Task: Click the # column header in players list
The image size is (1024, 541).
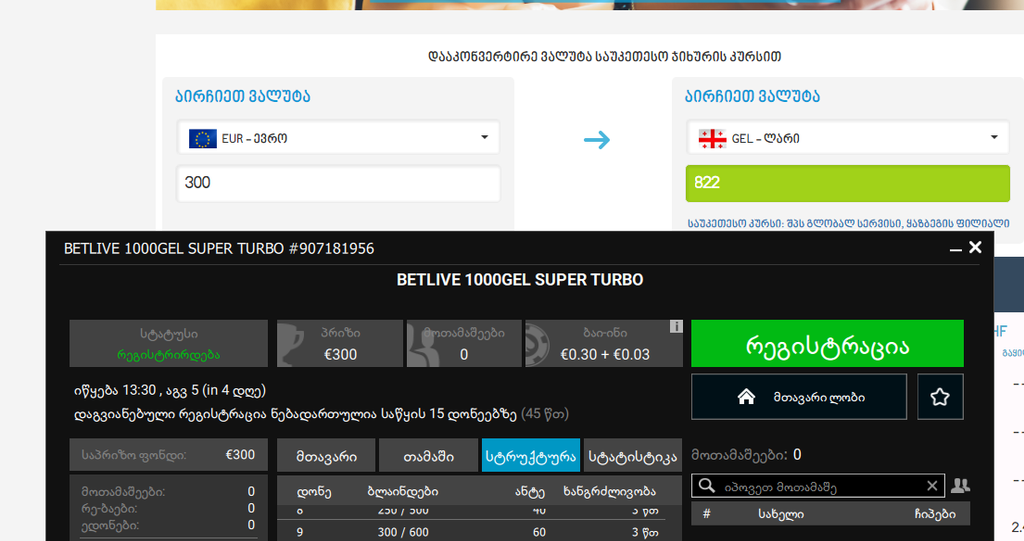Action: 706,514
